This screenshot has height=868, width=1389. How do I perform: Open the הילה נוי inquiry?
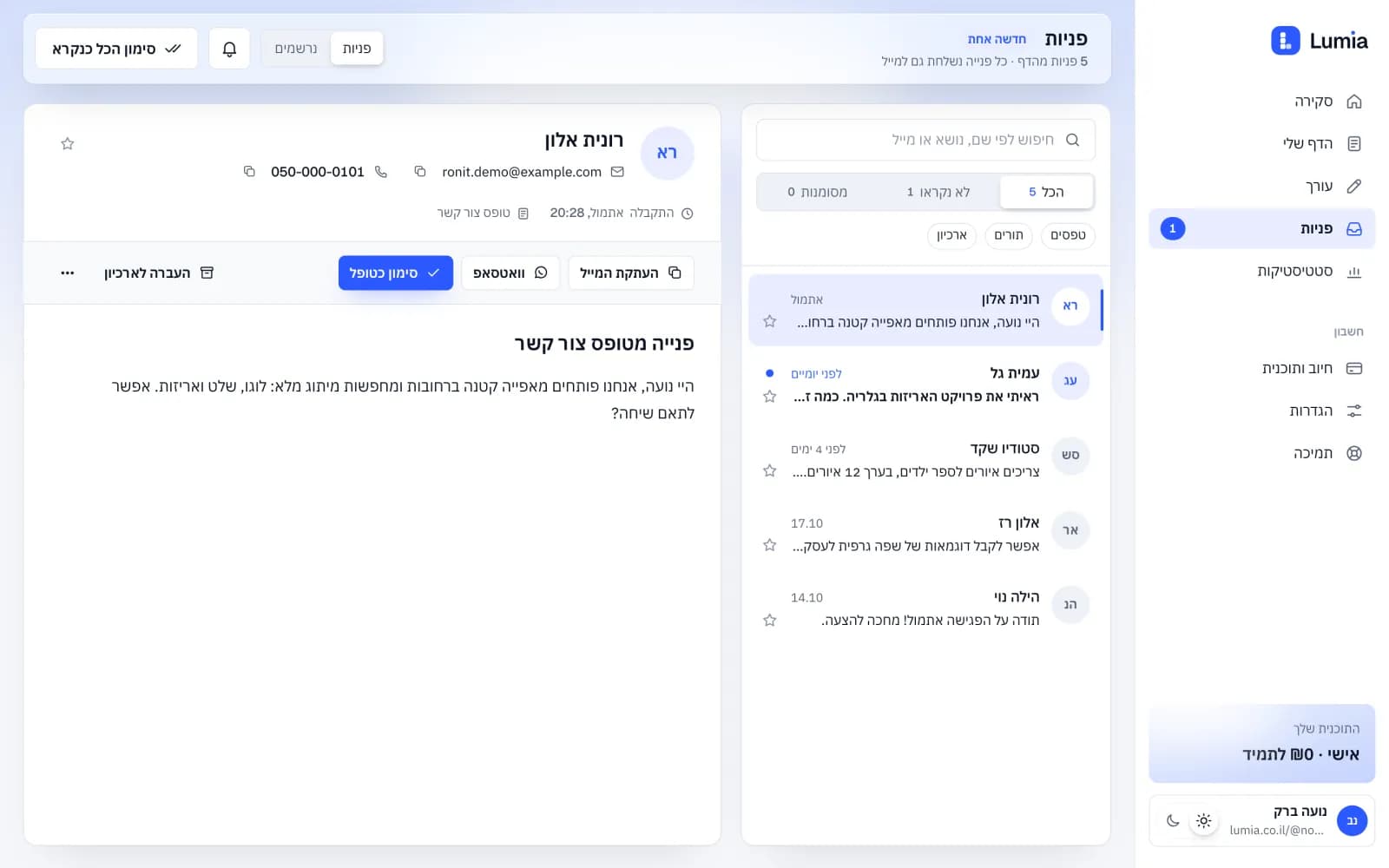pyautogui.click(x=925, y=609)
